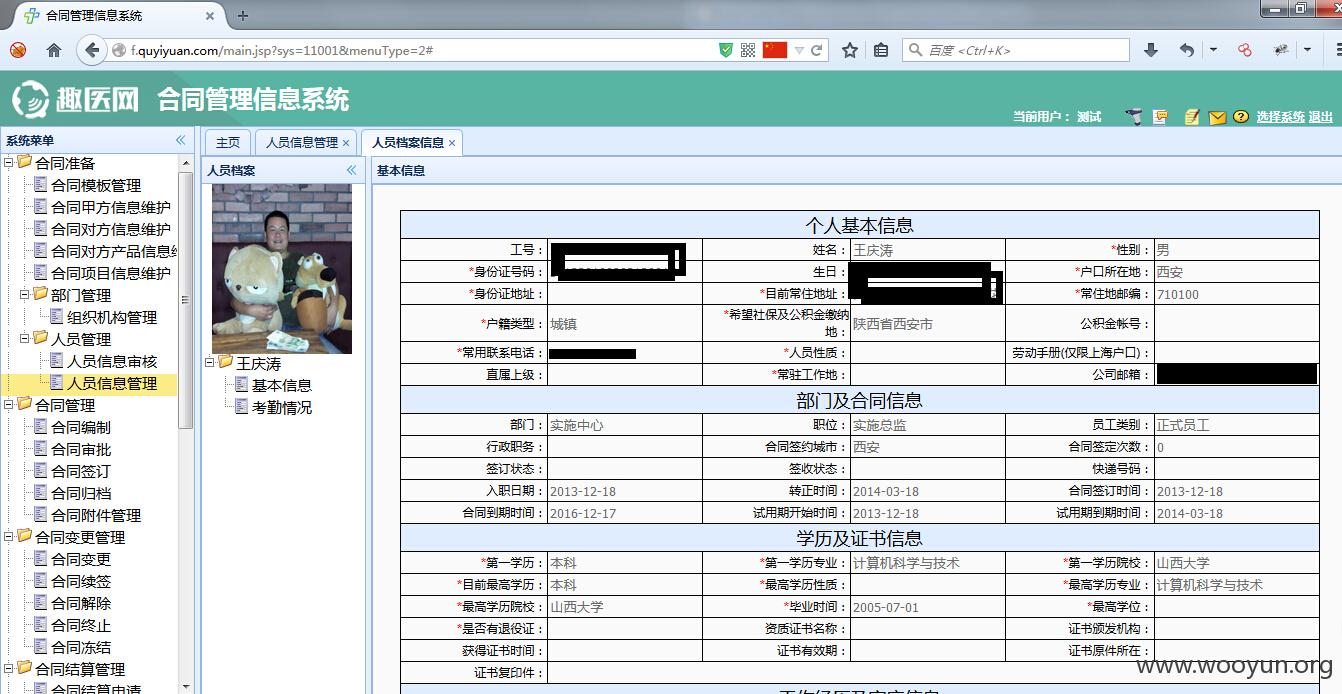Click the browser home icon
Viewport: 1342px width, 694px height.
click(54, 50)
